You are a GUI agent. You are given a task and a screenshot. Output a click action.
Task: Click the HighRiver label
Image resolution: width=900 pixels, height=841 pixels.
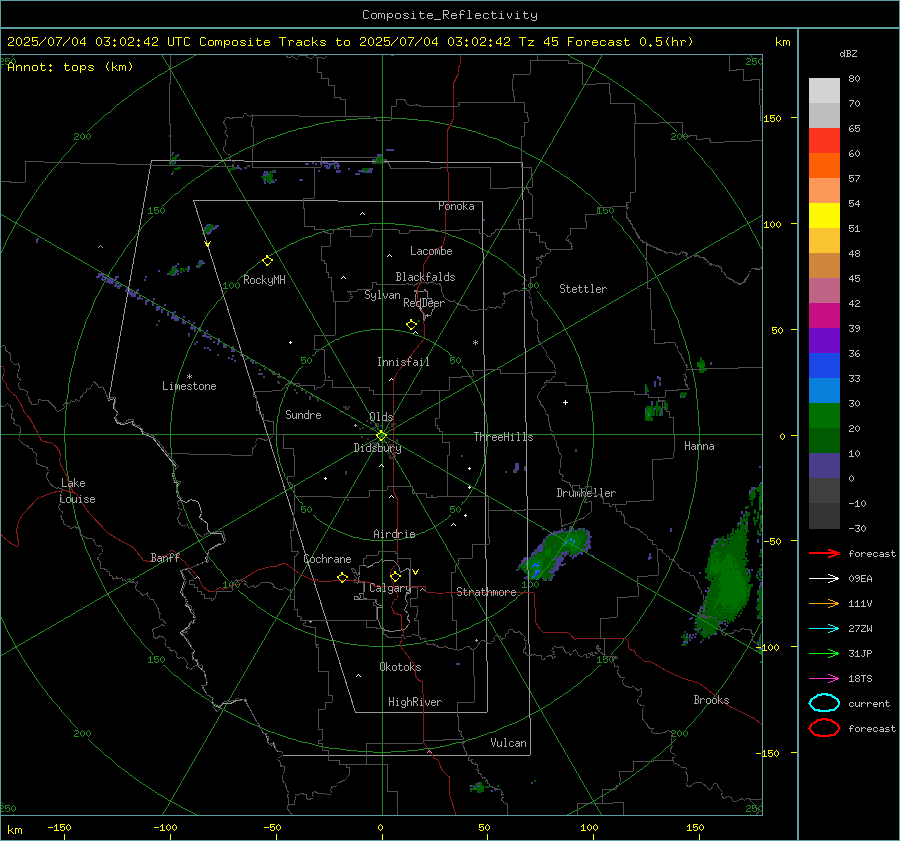415,702
